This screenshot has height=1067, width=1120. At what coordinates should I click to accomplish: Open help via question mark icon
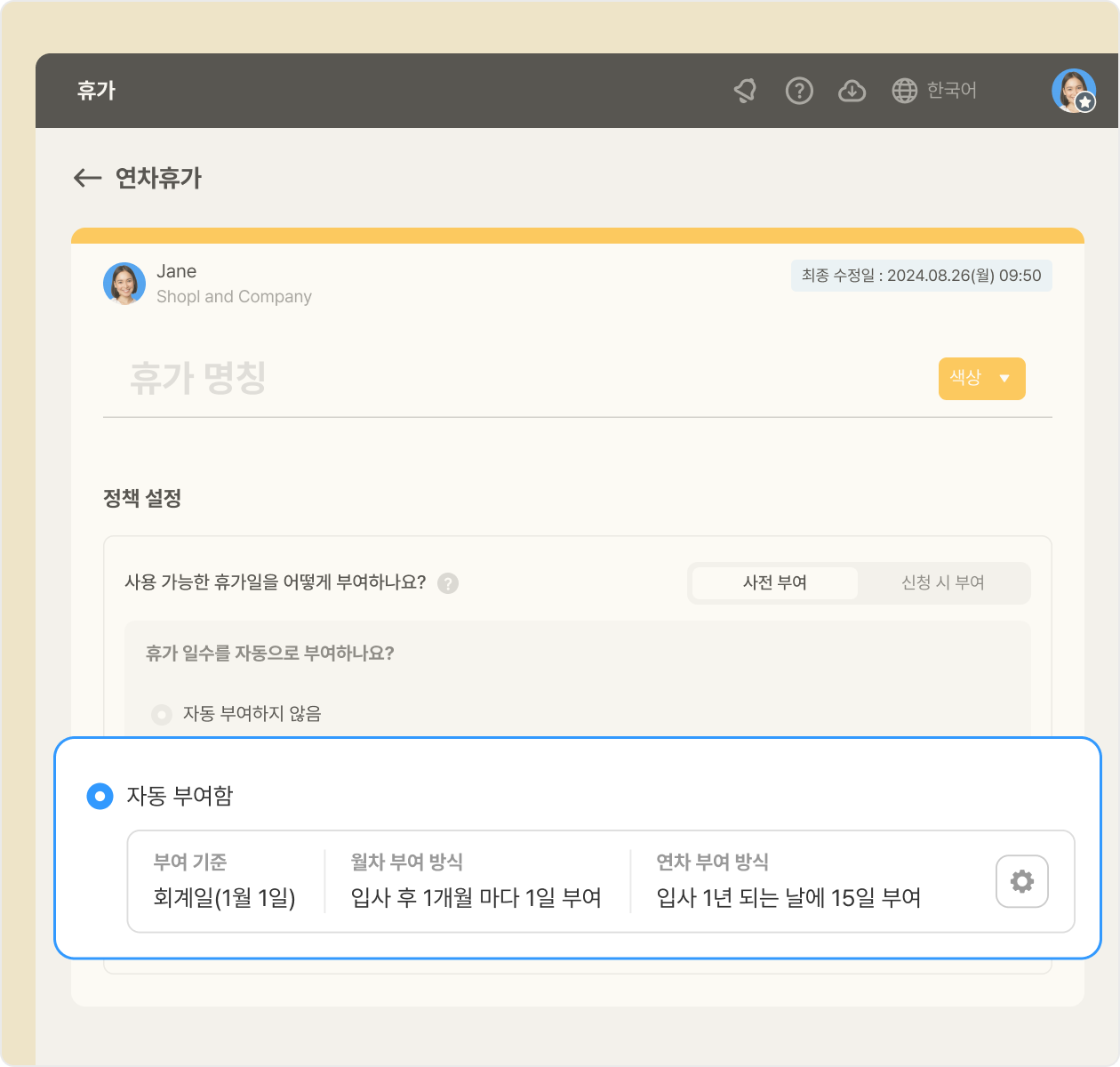799,91
